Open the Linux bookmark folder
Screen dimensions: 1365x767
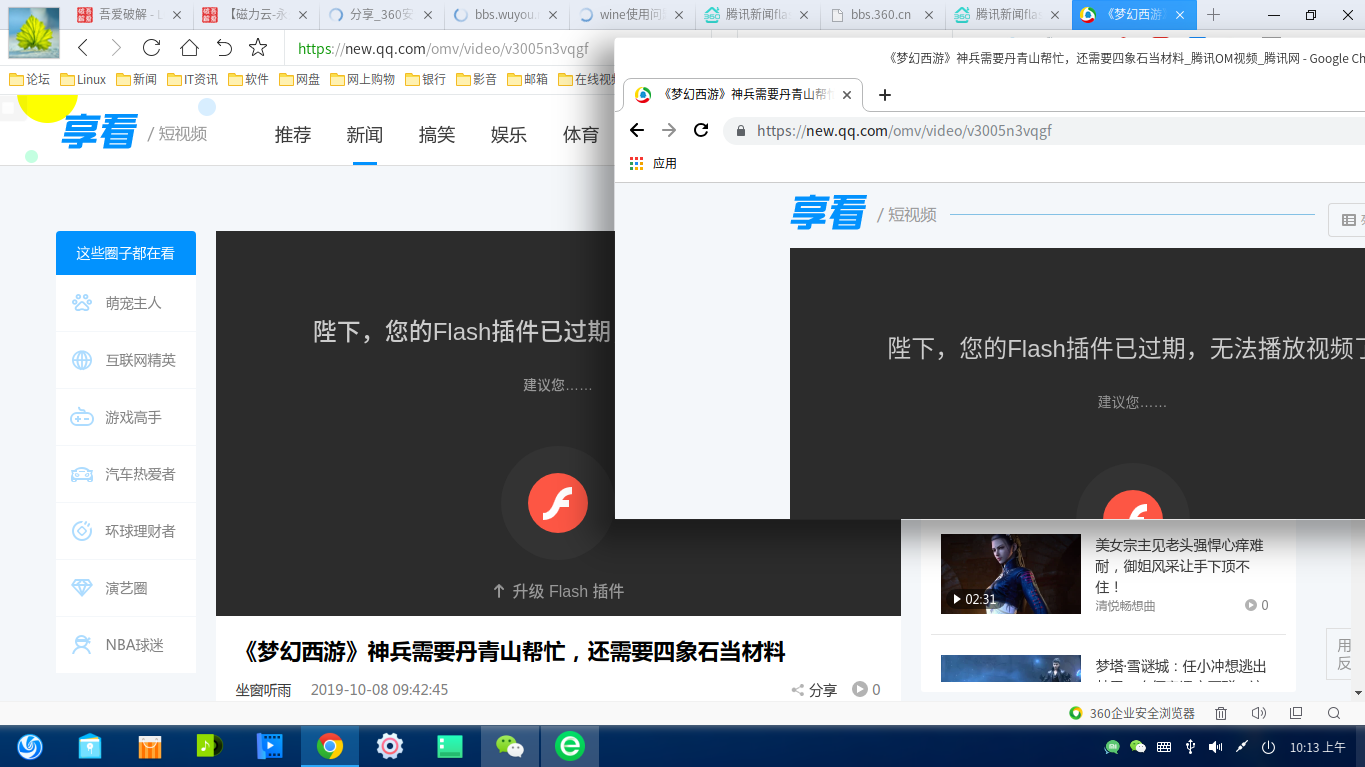(x=83, y=79)
